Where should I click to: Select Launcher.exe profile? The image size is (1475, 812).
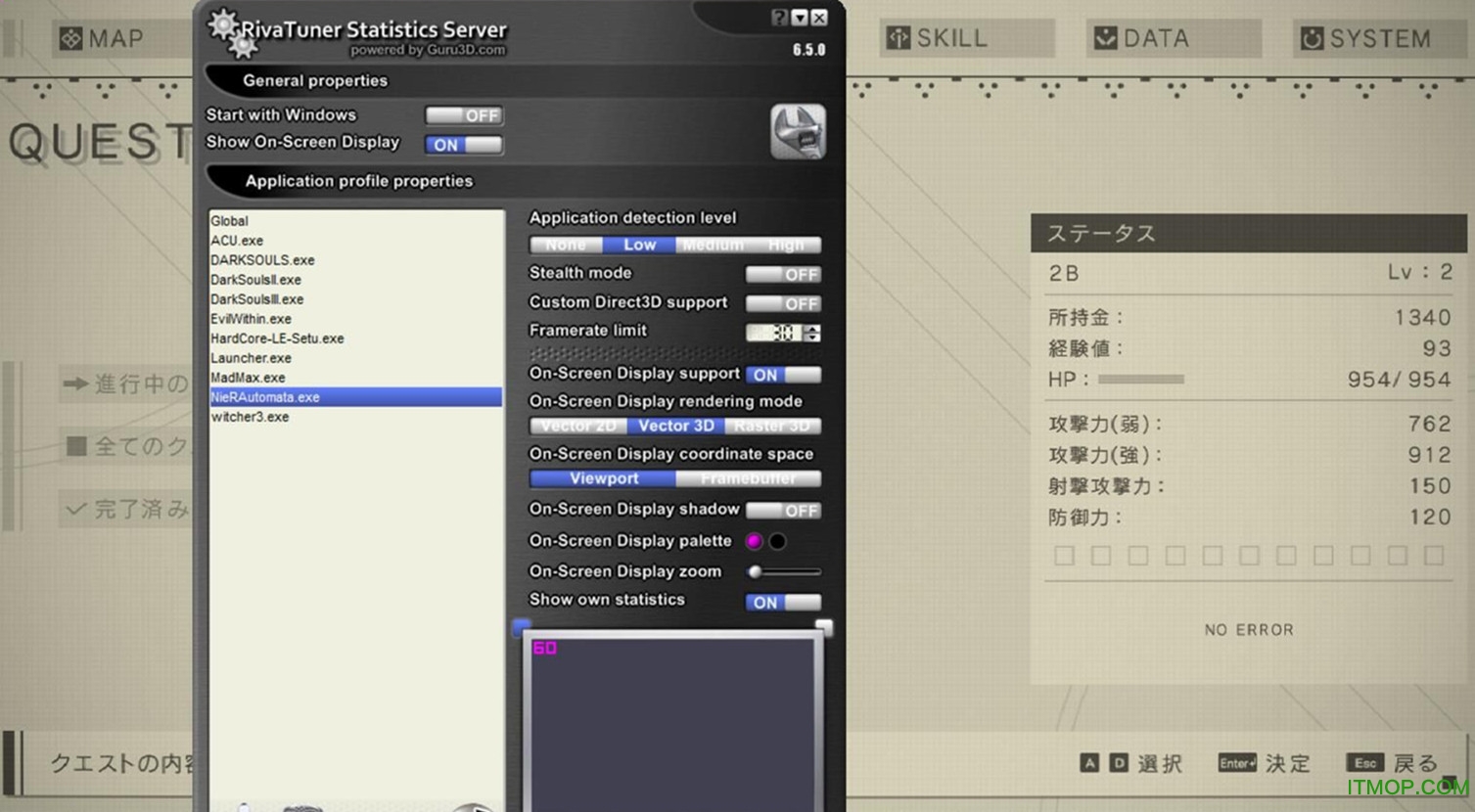pos(356,358)
